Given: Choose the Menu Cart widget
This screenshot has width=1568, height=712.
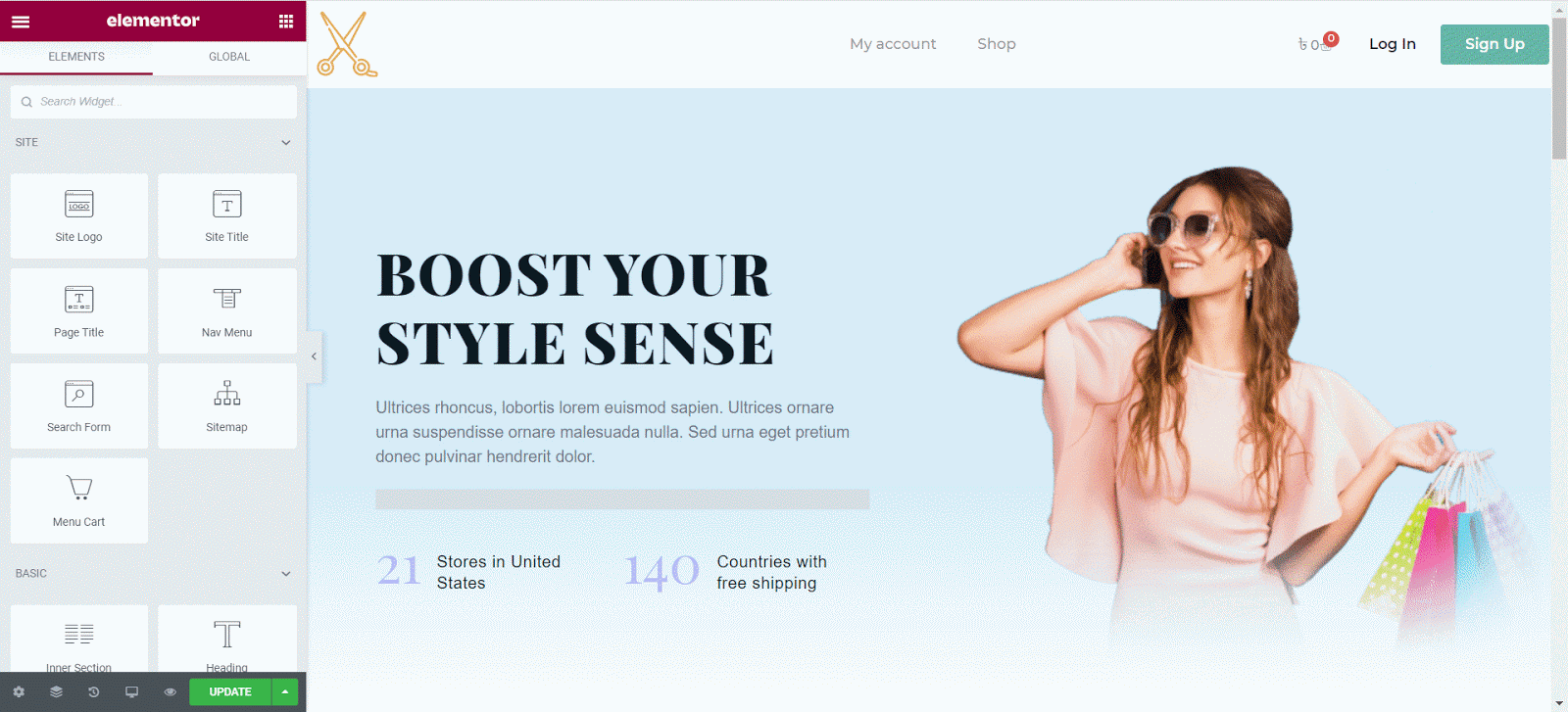Looking at the screenshot, I should (79, 501).
